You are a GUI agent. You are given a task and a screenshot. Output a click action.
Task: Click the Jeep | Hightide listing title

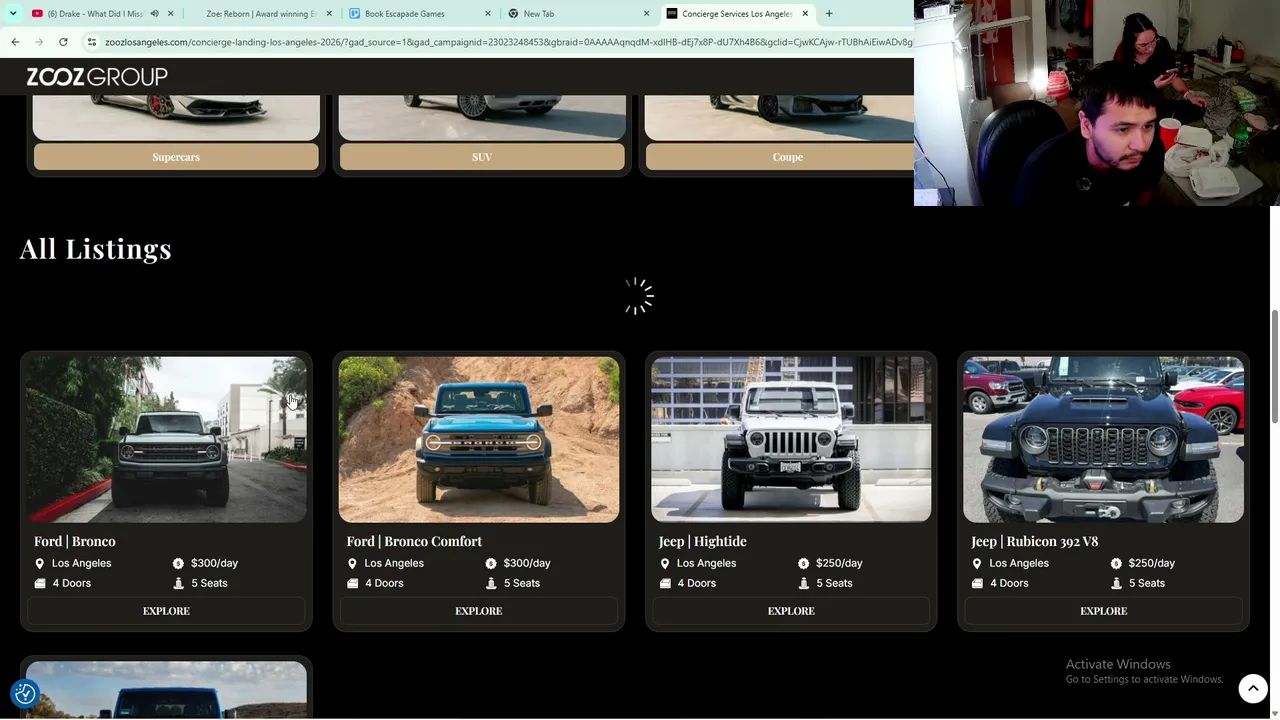pos(703,541)
